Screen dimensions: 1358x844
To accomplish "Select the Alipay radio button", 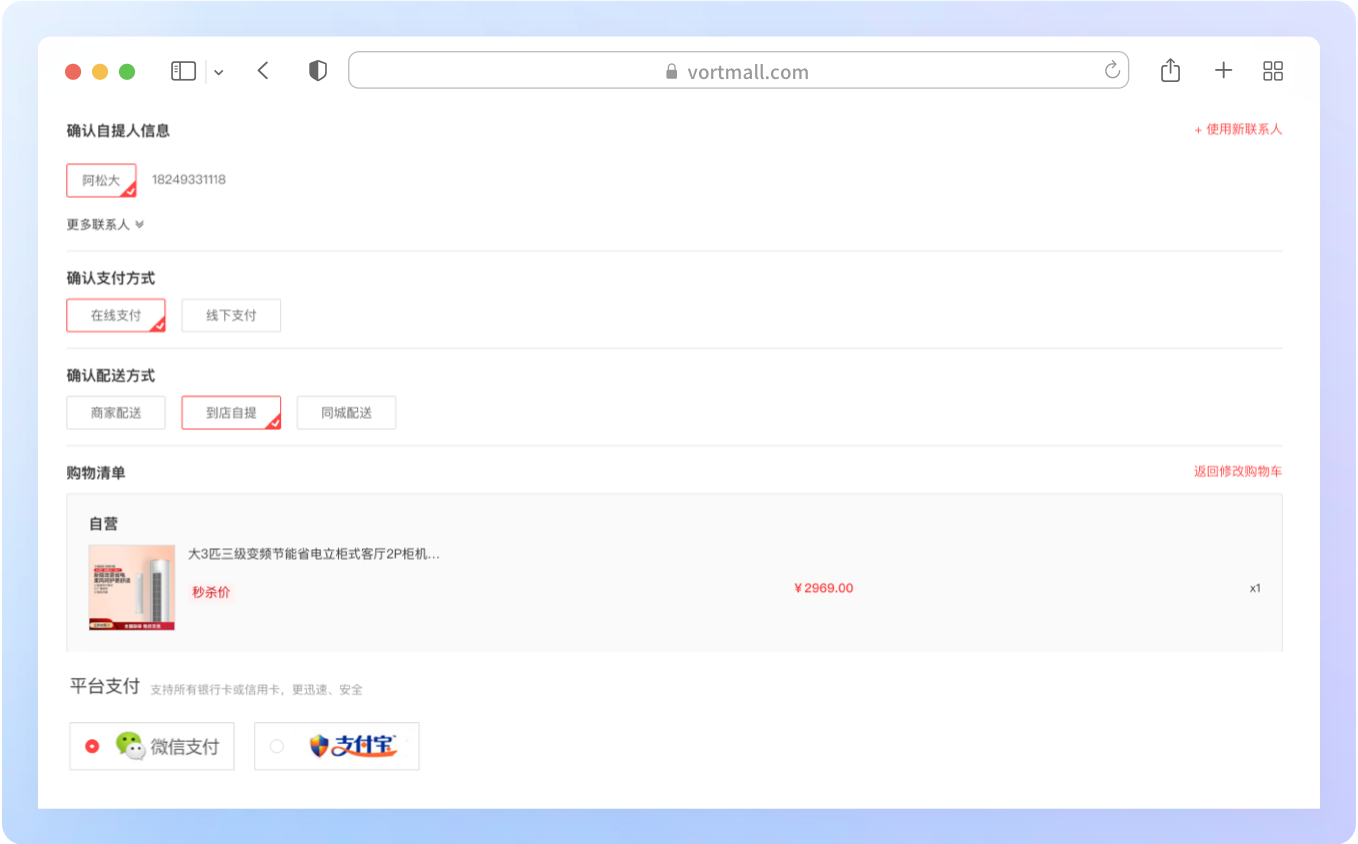I will pyautogui.click(x=277, y=746).
